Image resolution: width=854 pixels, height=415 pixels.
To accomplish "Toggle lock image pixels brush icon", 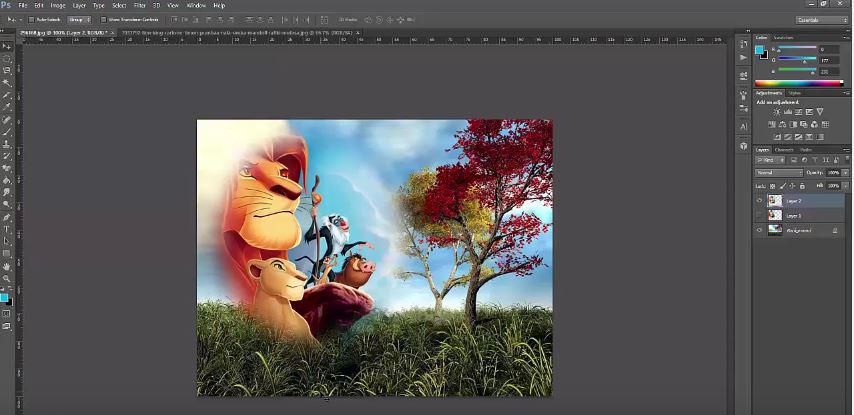I will pyautogui.click(x=783, y=186).
